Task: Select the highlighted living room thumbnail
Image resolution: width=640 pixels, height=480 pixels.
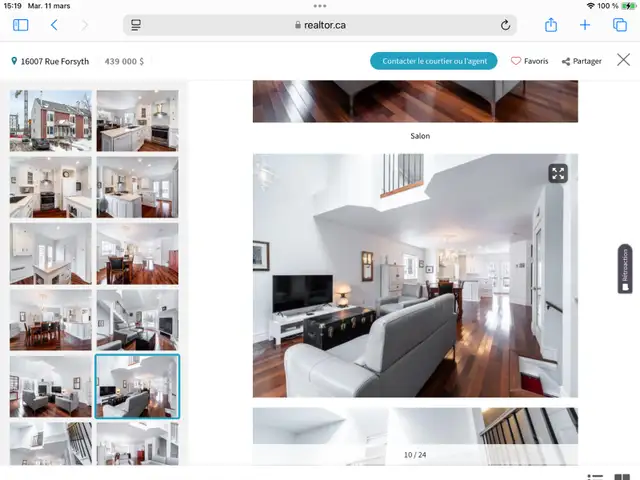Action: point(137,386)
